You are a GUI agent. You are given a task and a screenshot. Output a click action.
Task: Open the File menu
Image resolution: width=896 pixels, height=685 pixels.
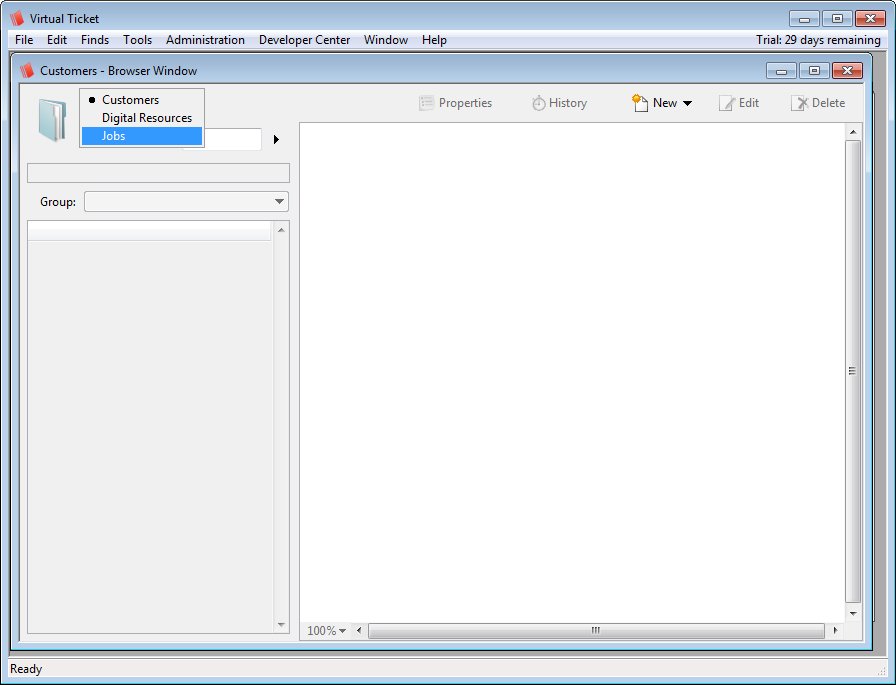pyautogui.click(x=24, y=40)
